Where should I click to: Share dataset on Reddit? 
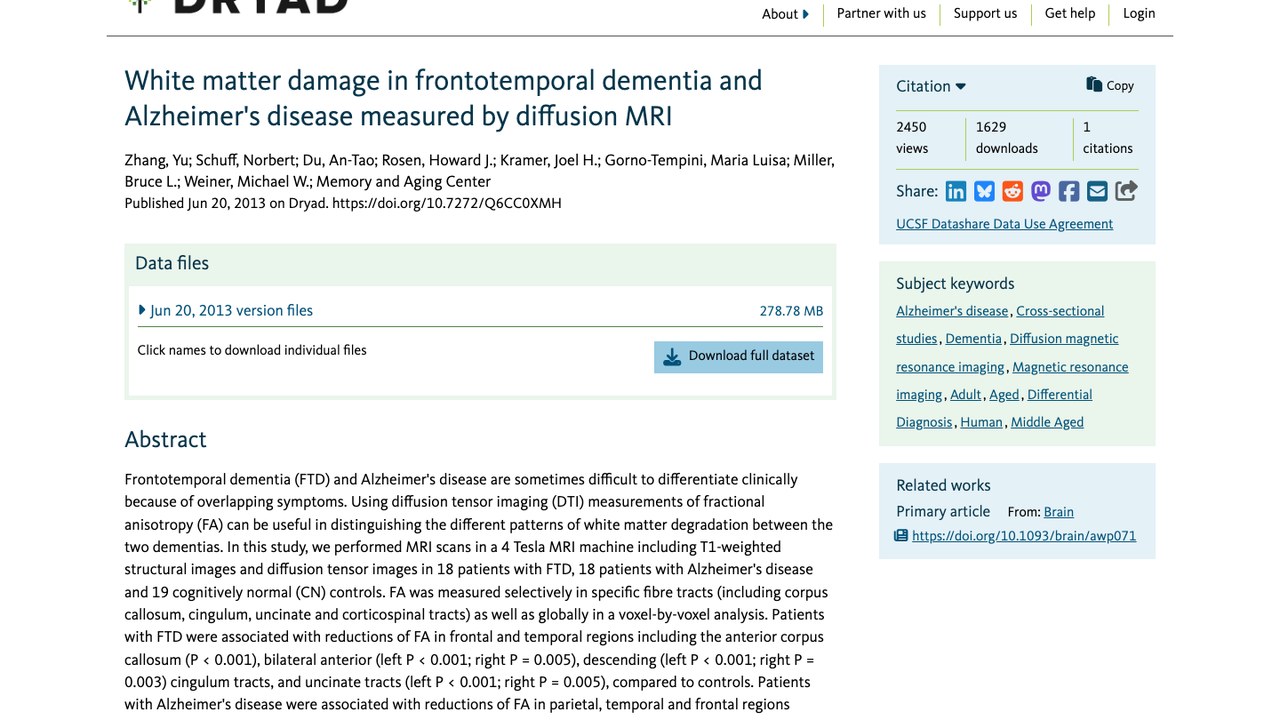point(1012,191)
